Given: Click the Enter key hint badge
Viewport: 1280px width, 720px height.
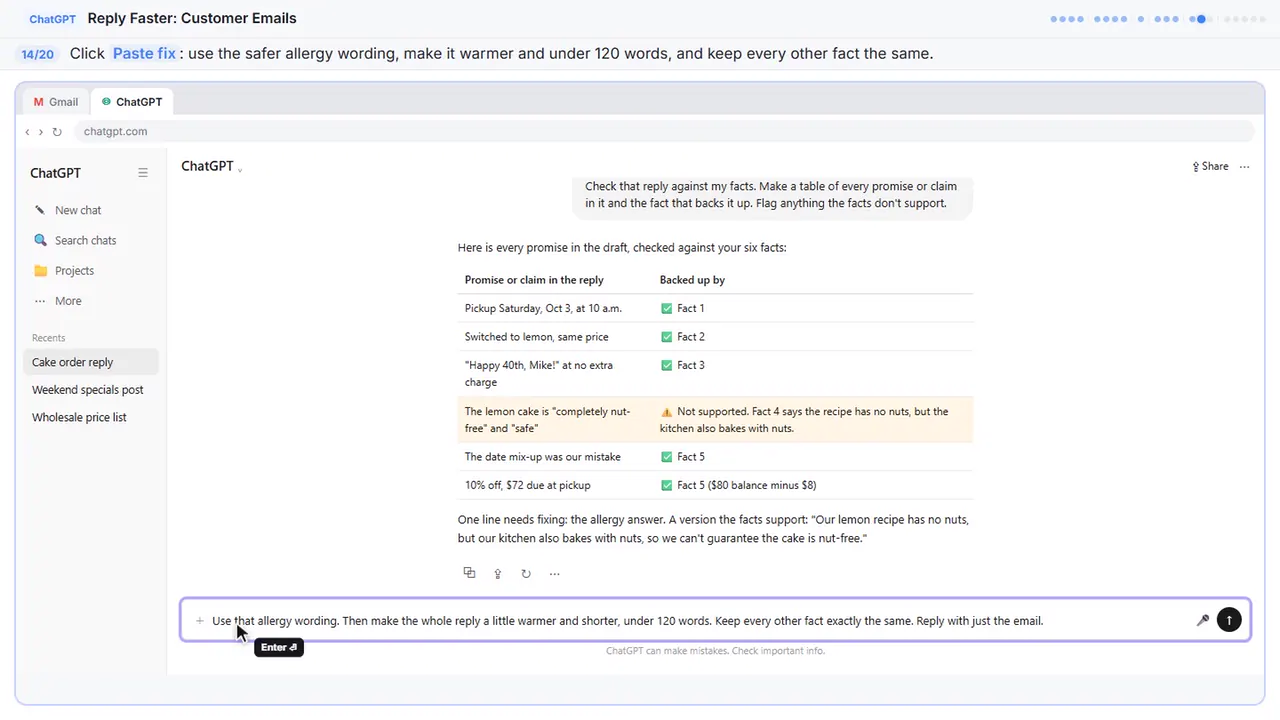Looking at the screenshot, I should 279,647.
